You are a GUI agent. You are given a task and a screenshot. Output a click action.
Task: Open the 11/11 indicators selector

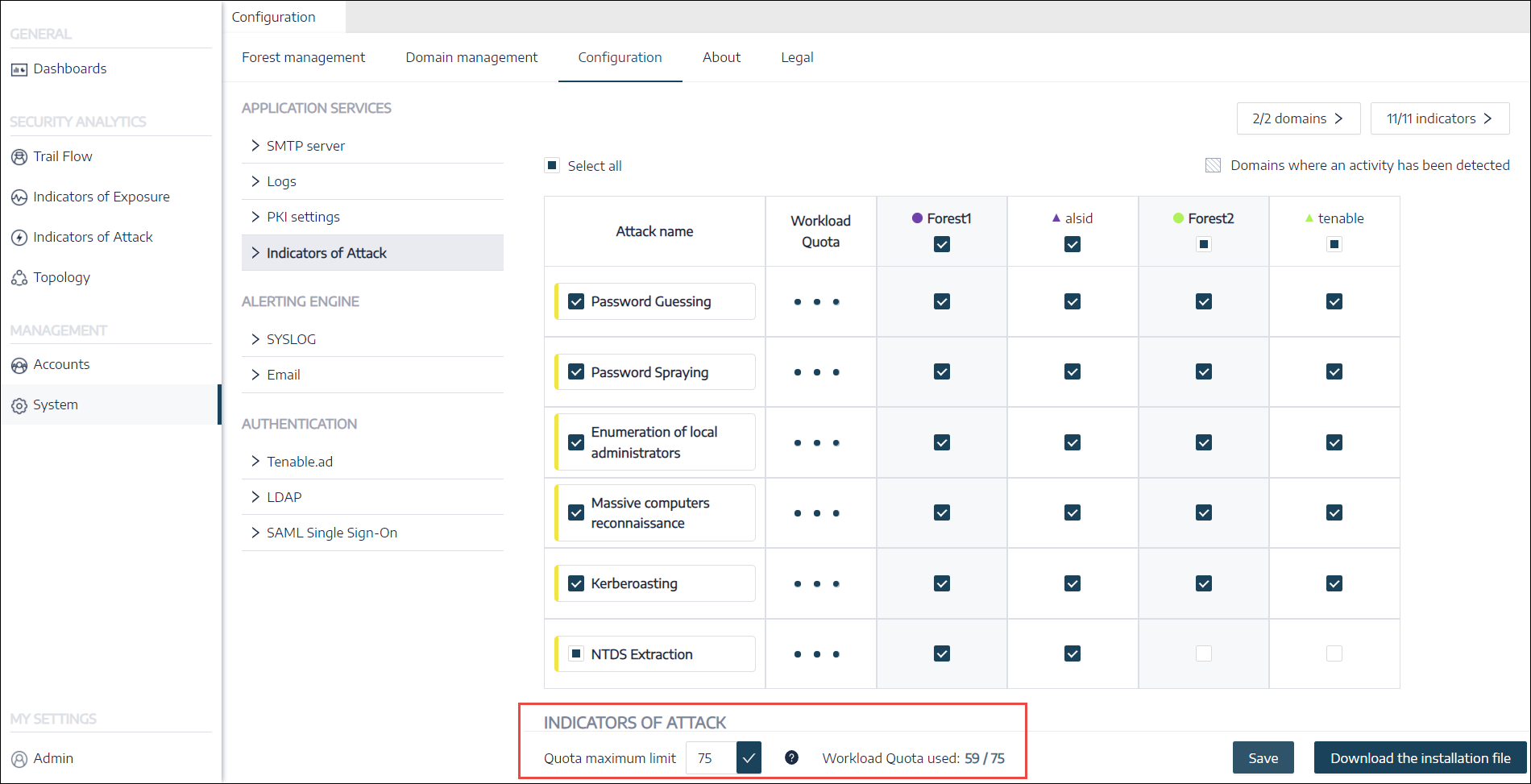click(x=1440, y=118)
